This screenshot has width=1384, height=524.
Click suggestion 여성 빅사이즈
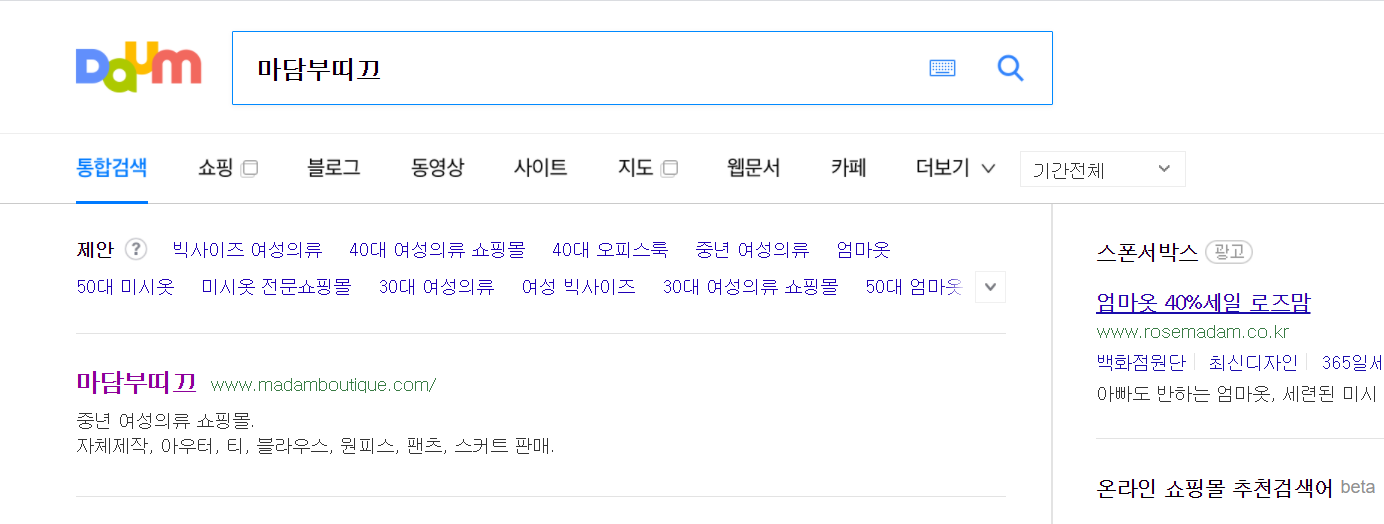[x=579, y=287]
